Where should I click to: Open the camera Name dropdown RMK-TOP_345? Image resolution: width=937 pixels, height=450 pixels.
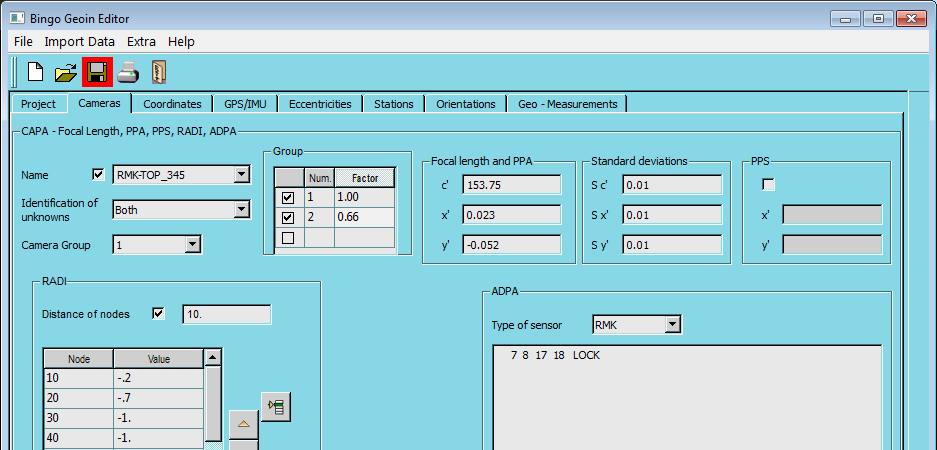pos(241,175)
